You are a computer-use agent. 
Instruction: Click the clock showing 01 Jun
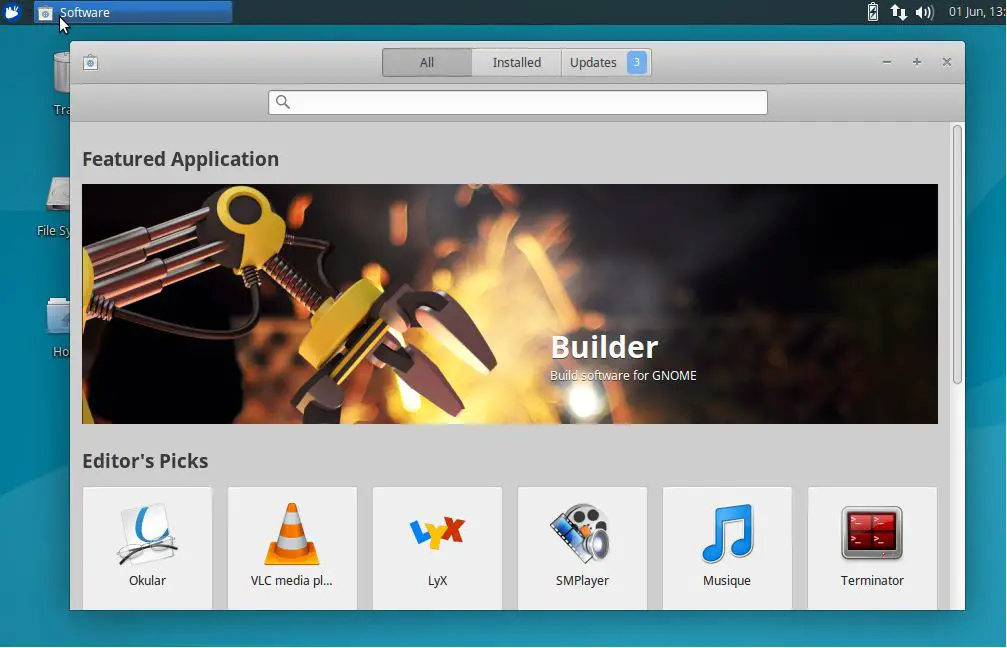977,12
